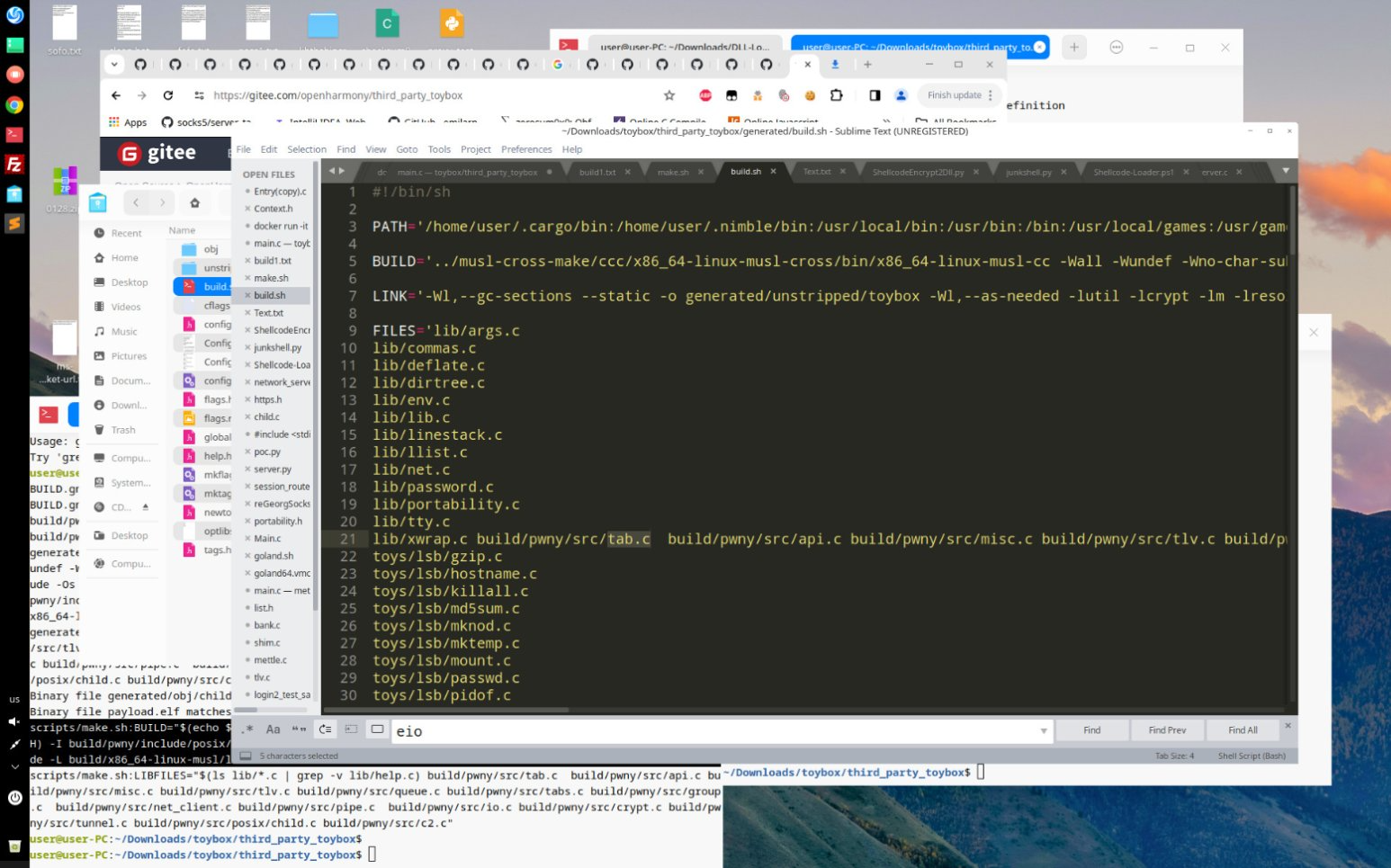Toggle case sensitive search option

(274, 729)
